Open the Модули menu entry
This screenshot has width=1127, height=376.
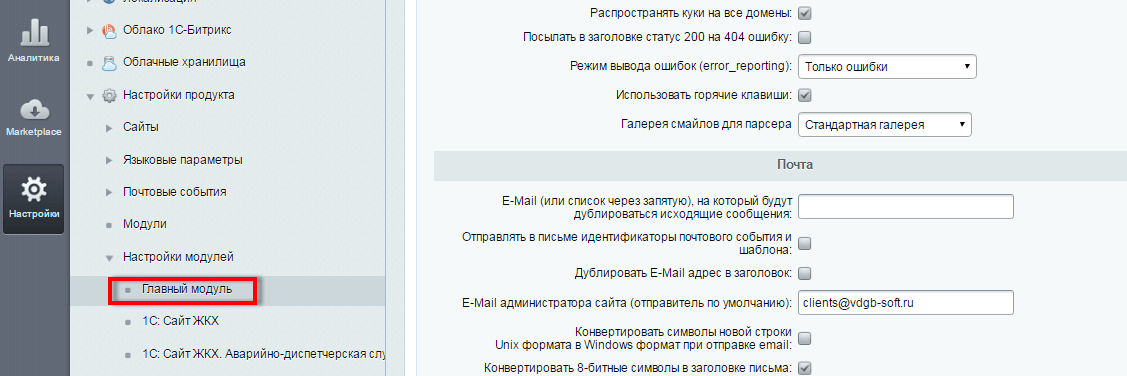[144, 224]
